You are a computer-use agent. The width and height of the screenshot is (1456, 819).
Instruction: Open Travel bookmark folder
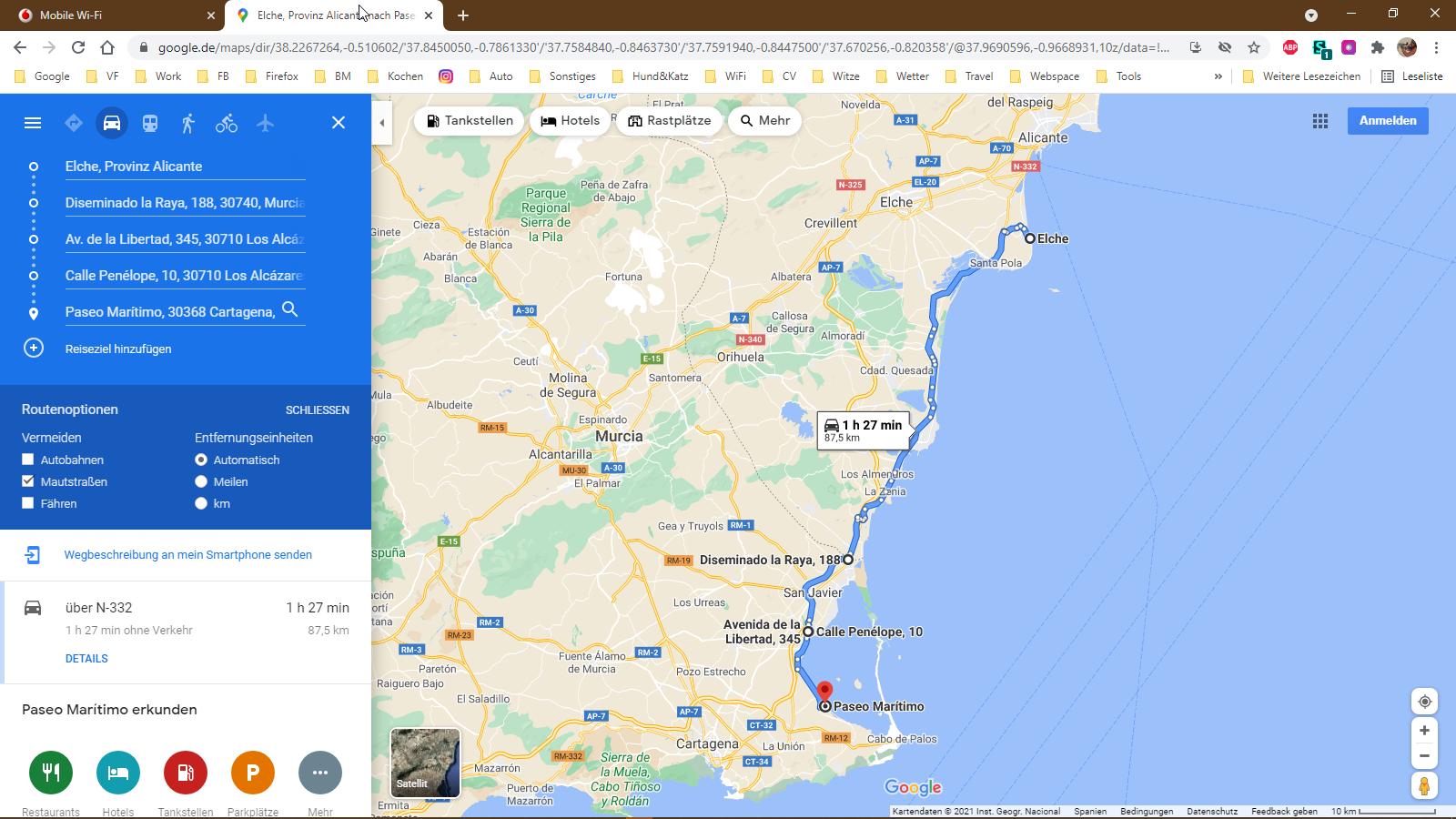click(969, 76)
